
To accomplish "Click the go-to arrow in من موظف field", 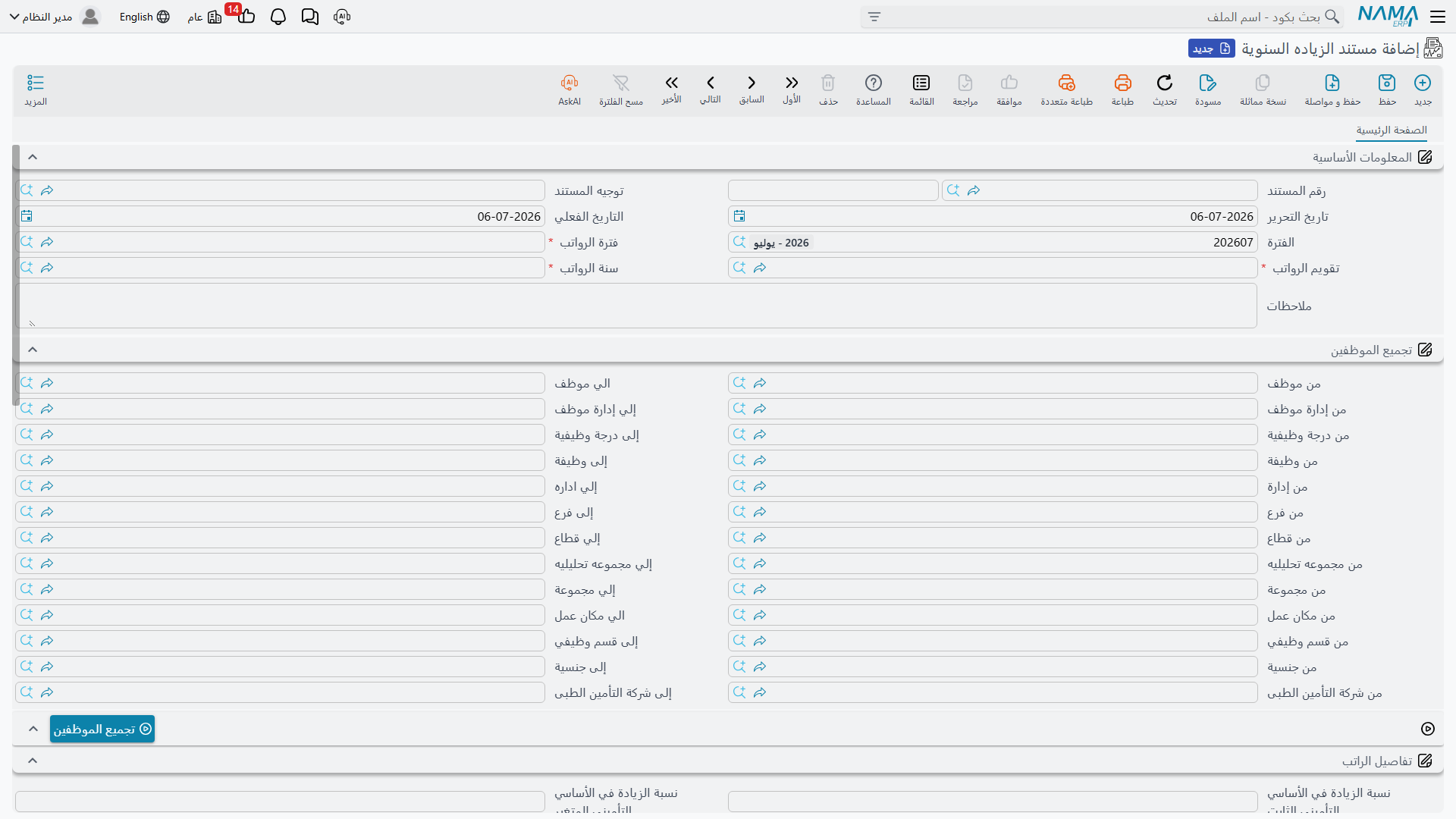I will (760, 383).
